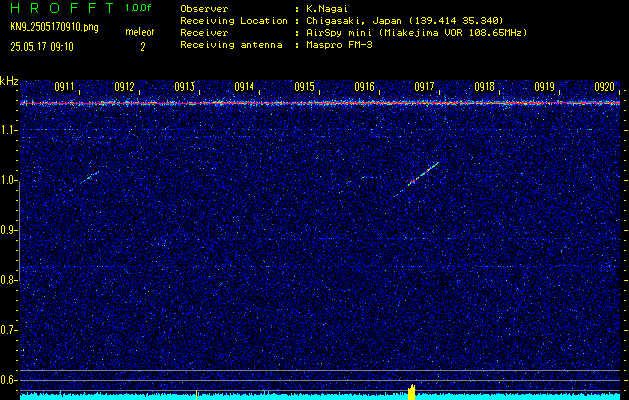Click the 0.6 frequency axis label
This screenshot has height=400, width=629.
(8, 380)
